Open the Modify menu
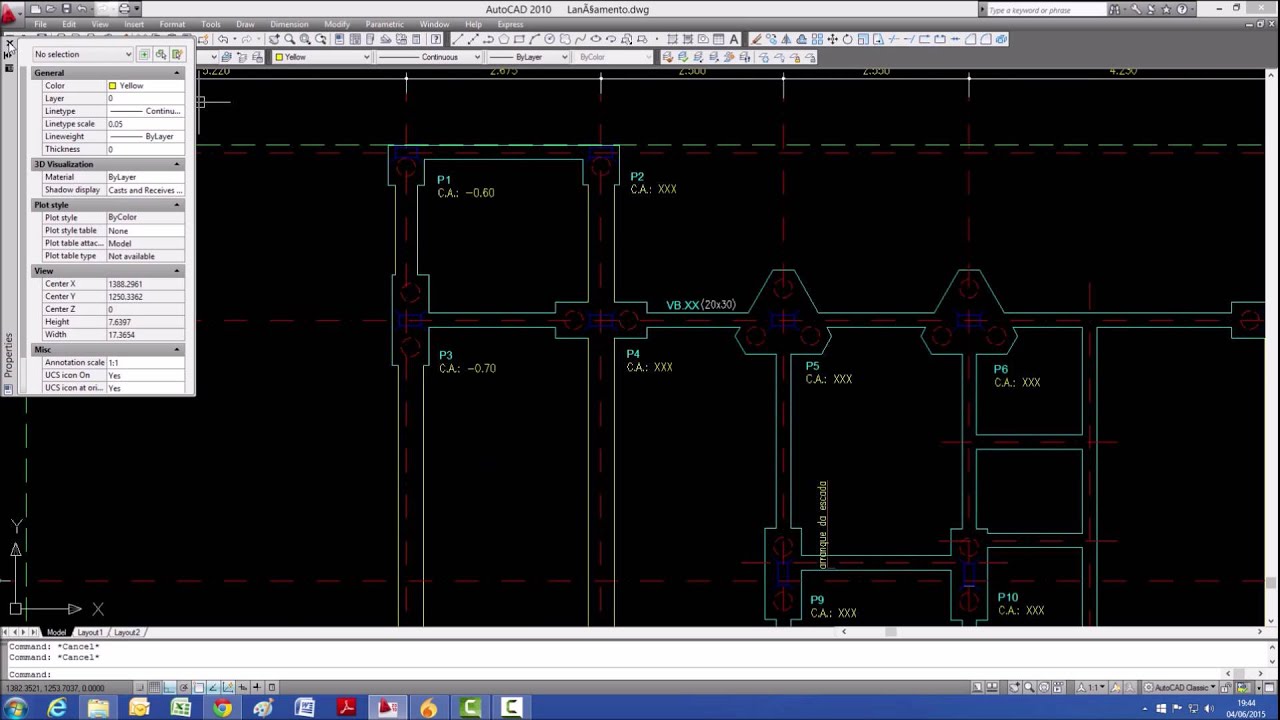 [x=337, y=24]
